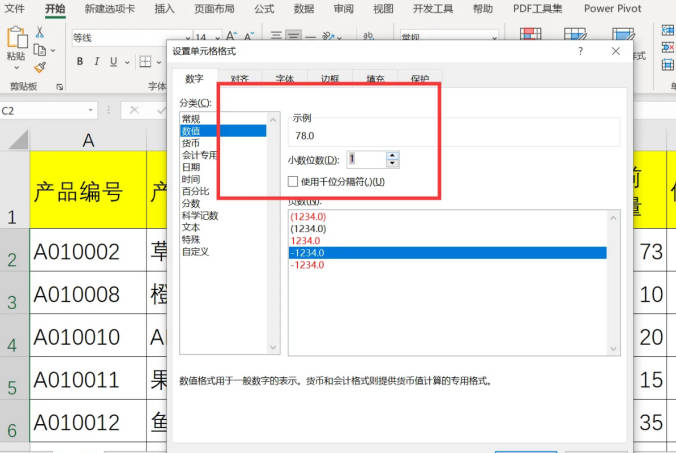This screenshot has height=453, width=676.
Task: Click the highlighted middle align icon
Action: [294, 35]
